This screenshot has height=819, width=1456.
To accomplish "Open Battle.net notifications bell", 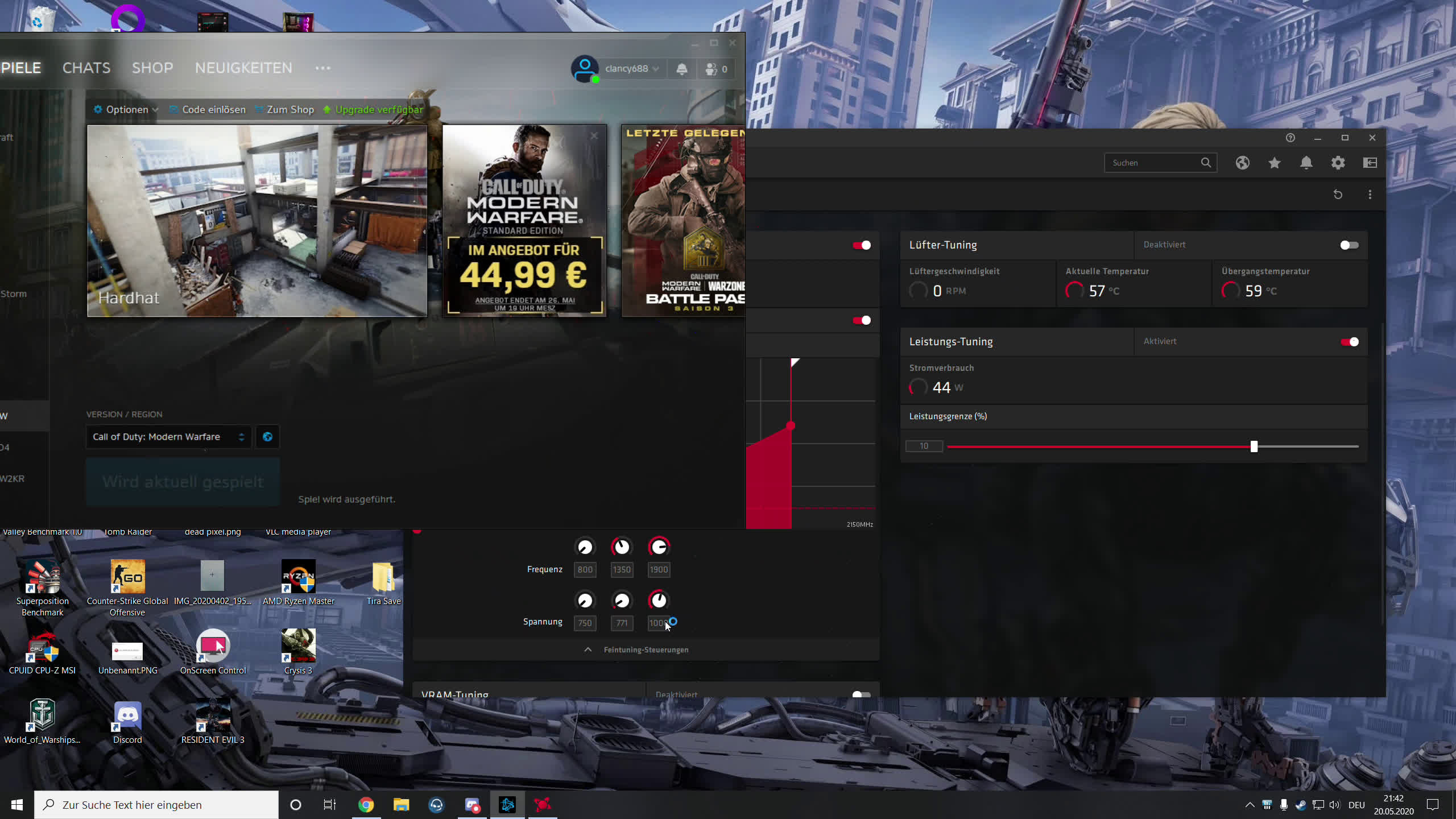I will point(681,69).
